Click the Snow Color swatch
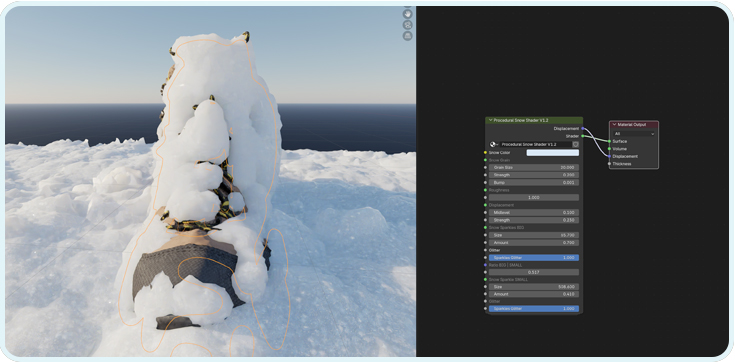Image resolution: width=735 pixels, height=362 pixels. tap(552, 152)
